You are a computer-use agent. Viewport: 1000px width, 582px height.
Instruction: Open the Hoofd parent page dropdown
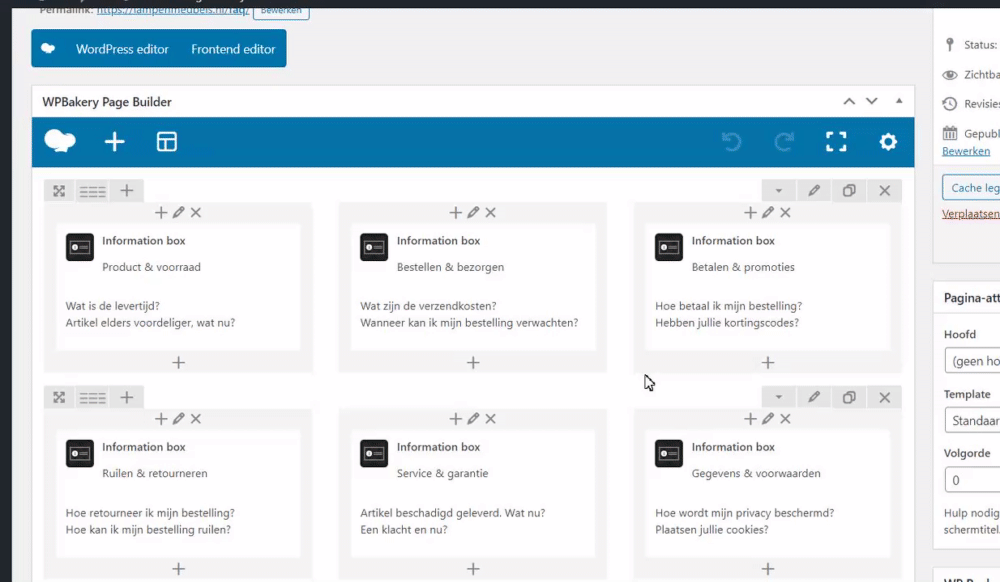pyautogui.click(x=973, y=361)
